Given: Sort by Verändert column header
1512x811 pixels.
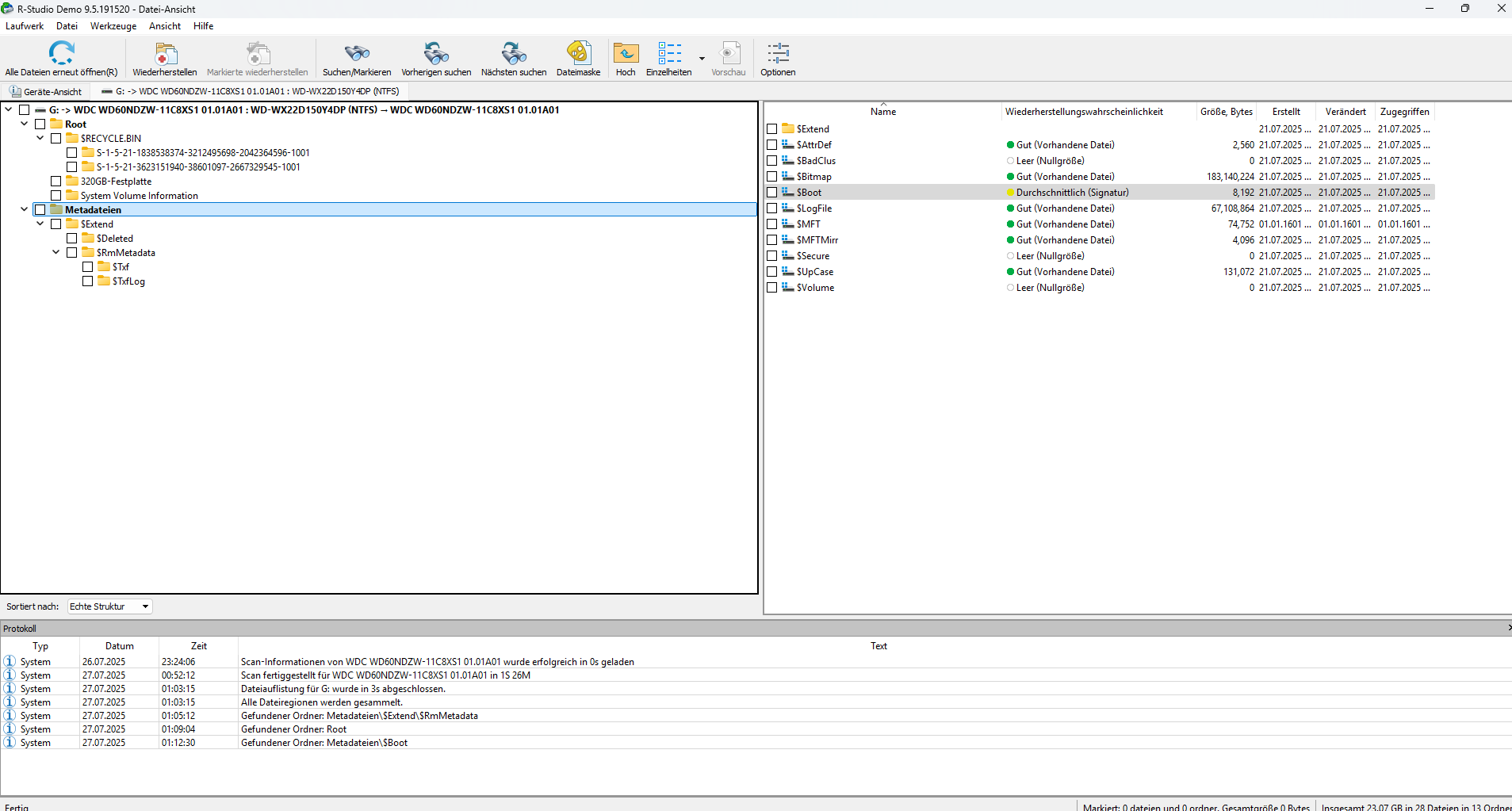Looking at the screenshot, I should pos(1345,112).
